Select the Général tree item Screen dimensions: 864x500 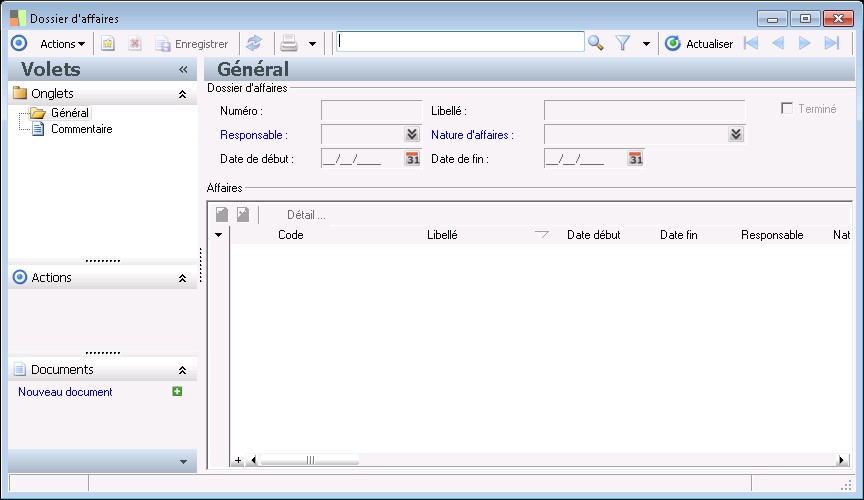(69, 113)
